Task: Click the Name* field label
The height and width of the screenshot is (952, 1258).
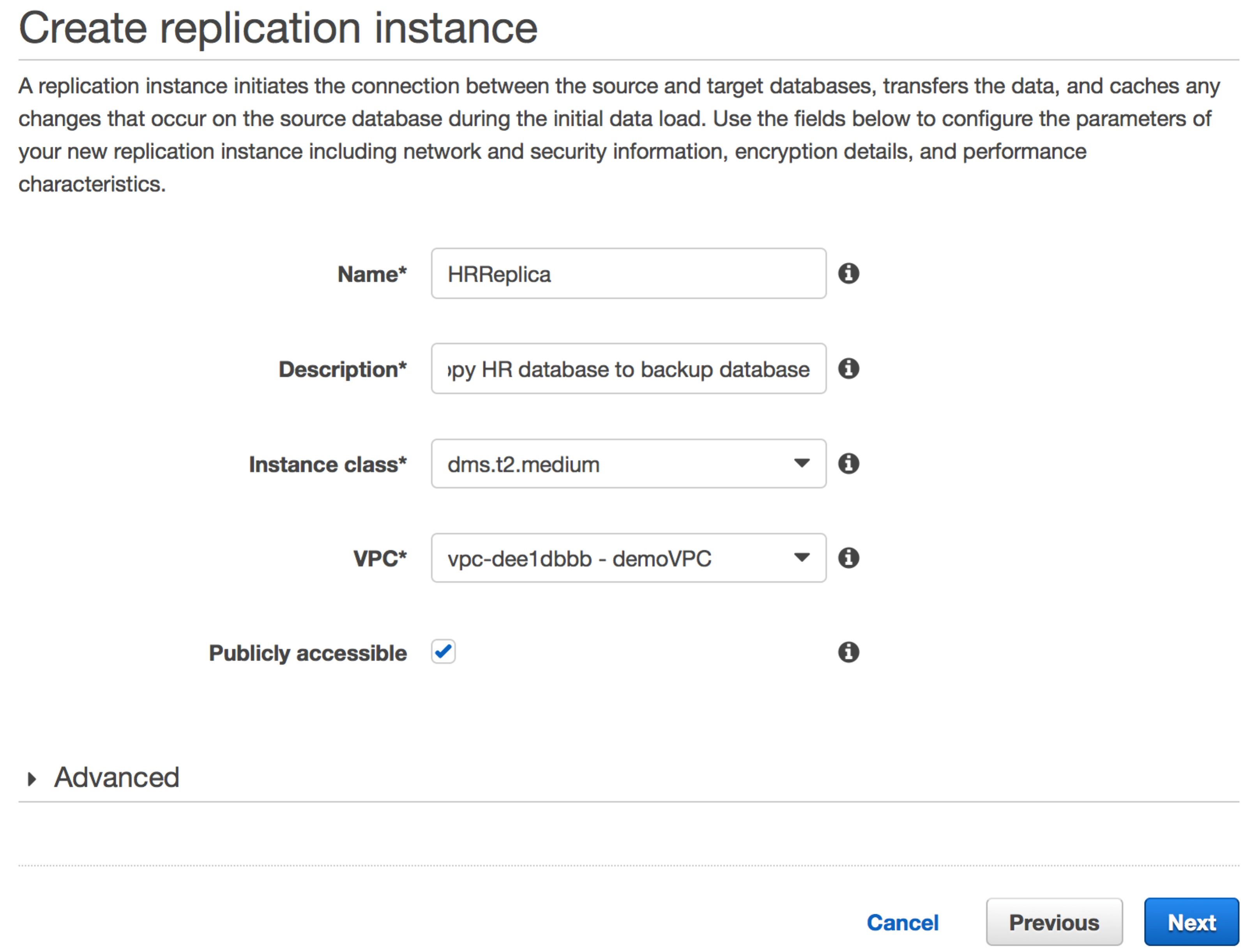Action: (x=372, y=275)
